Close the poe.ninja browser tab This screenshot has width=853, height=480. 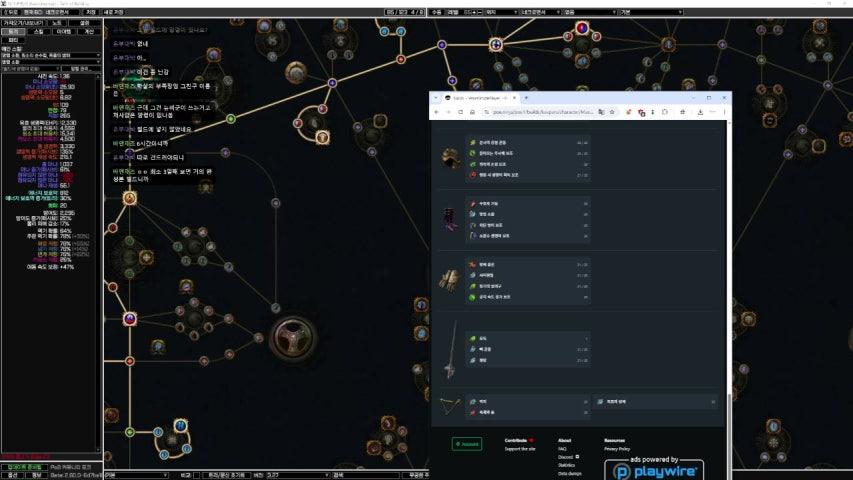click(514, 98)
